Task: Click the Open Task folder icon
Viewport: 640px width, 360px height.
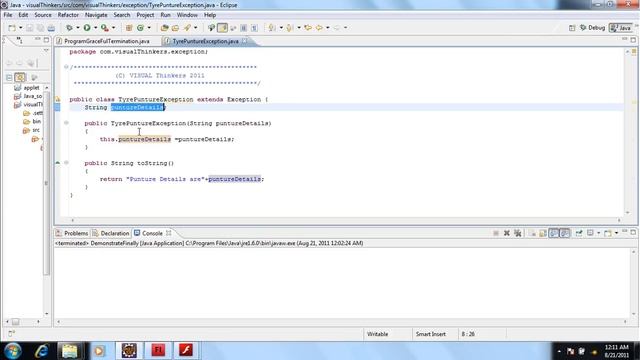Action: pos(176,28)
